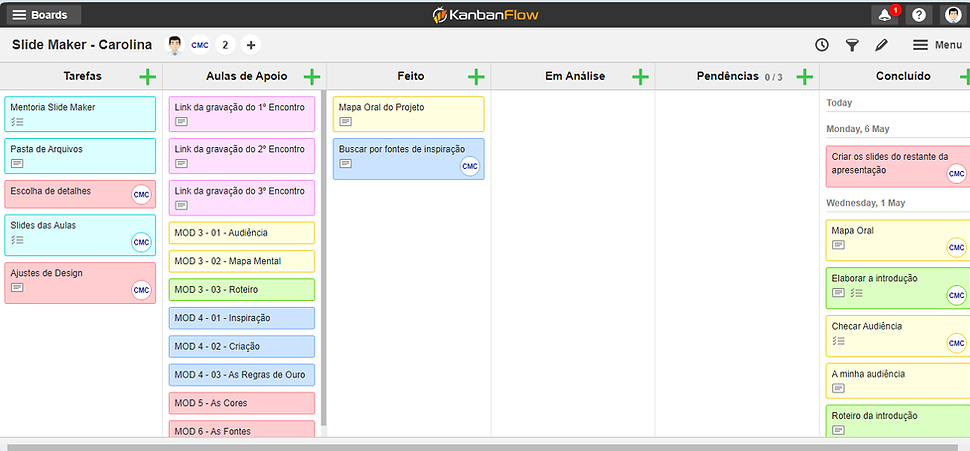Open the MOD 5 - As Cores card
970x451 pixels.
pos(241,403)
